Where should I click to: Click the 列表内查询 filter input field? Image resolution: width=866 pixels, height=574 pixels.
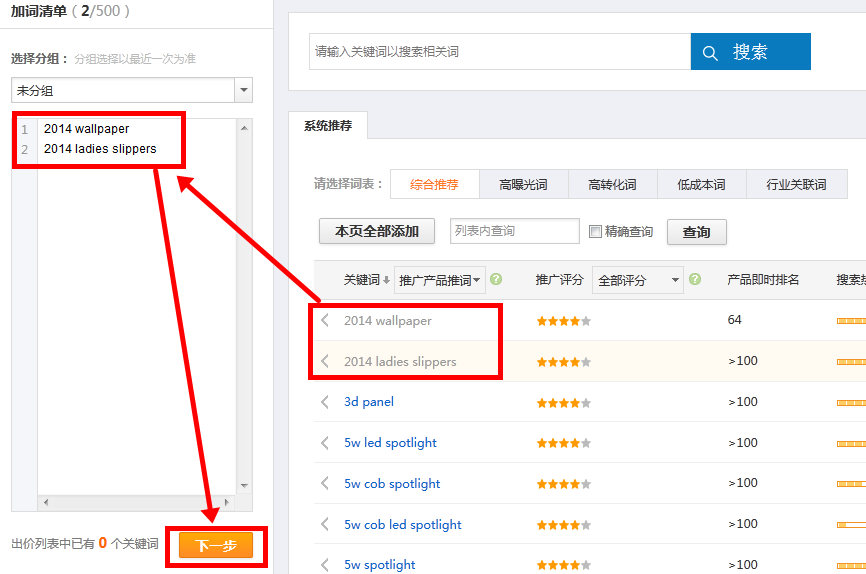pos(514,231)
